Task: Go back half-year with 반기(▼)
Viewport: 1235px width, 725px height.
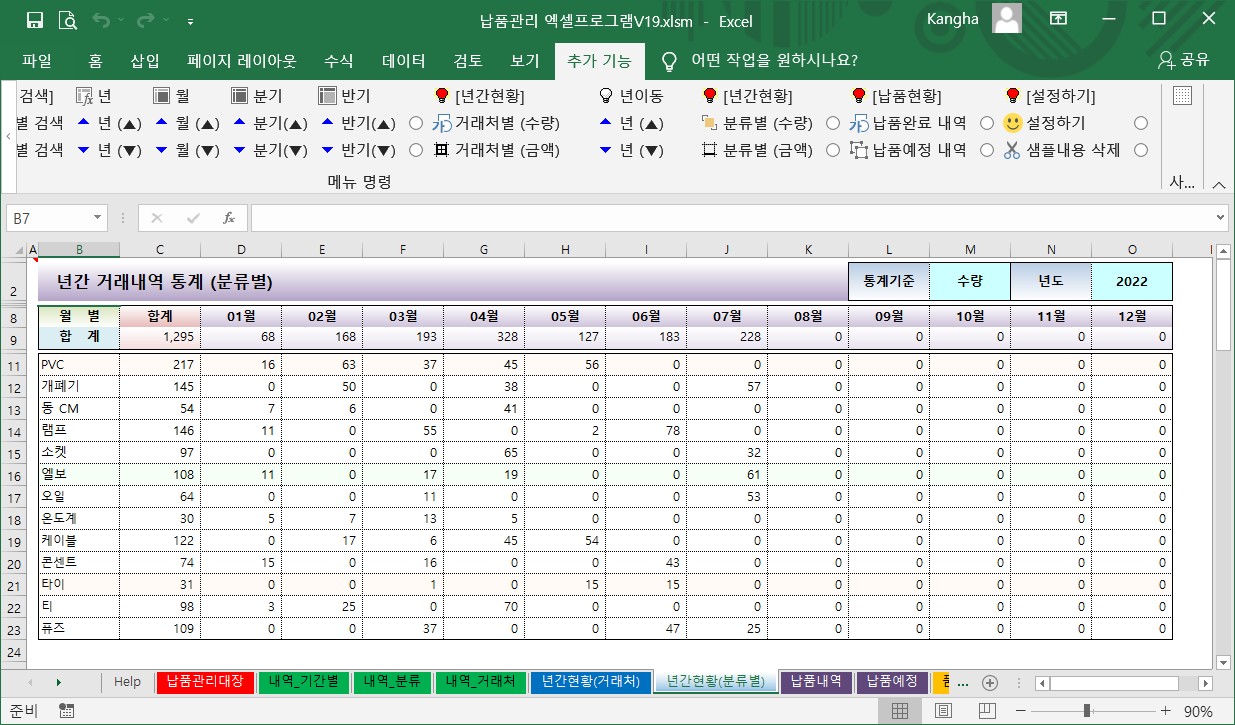Action: click(x=359, y=151)
